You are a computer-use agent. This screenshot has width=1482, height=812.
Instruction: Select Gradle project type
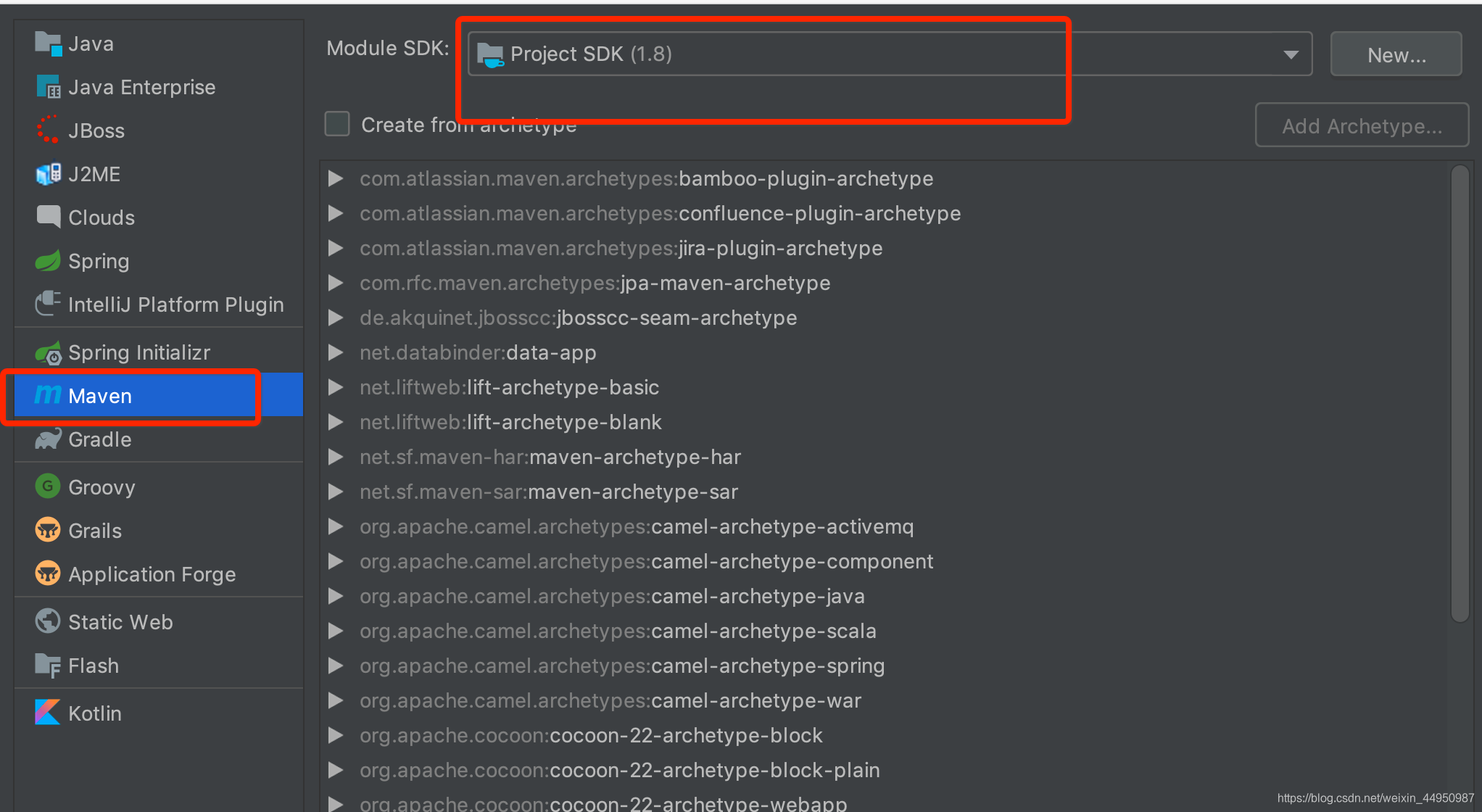click(159, 439)
